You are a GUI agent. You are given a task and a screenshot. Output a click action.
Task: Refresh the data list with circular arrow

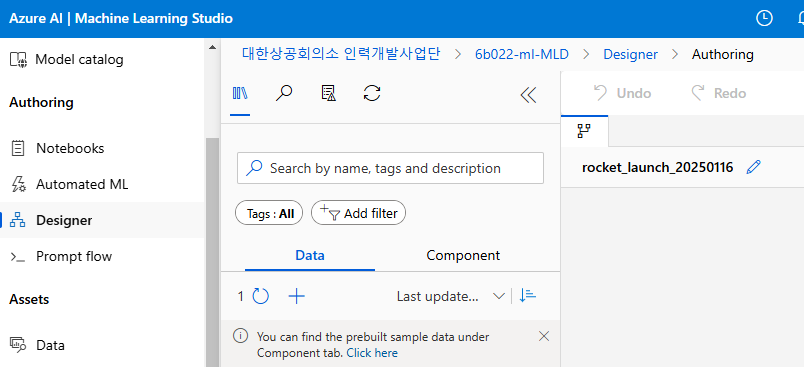point(261,296)
